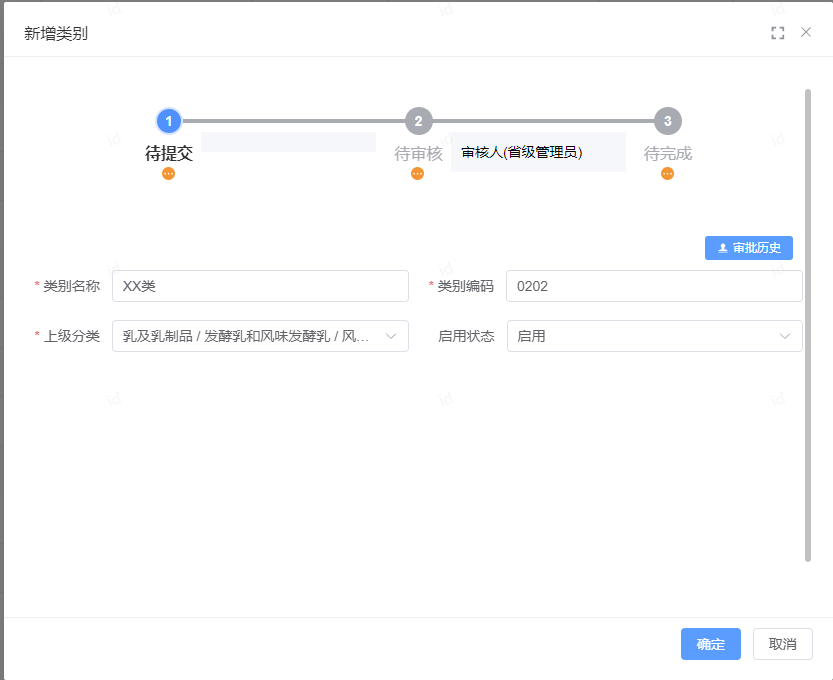Open the orange ellipsis icon under 待完成
833x680 pixels.
[x=667, y=174]
